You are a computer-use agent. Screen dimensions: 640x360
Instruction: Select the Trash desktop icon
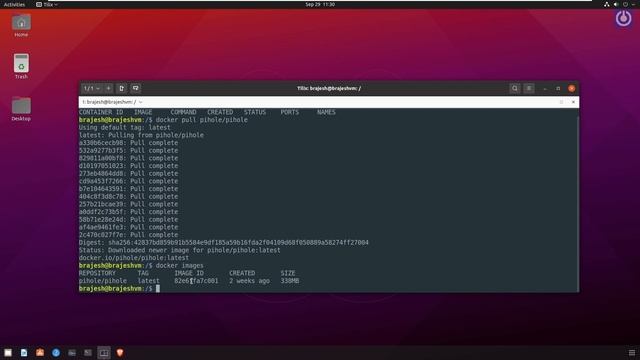21,66
